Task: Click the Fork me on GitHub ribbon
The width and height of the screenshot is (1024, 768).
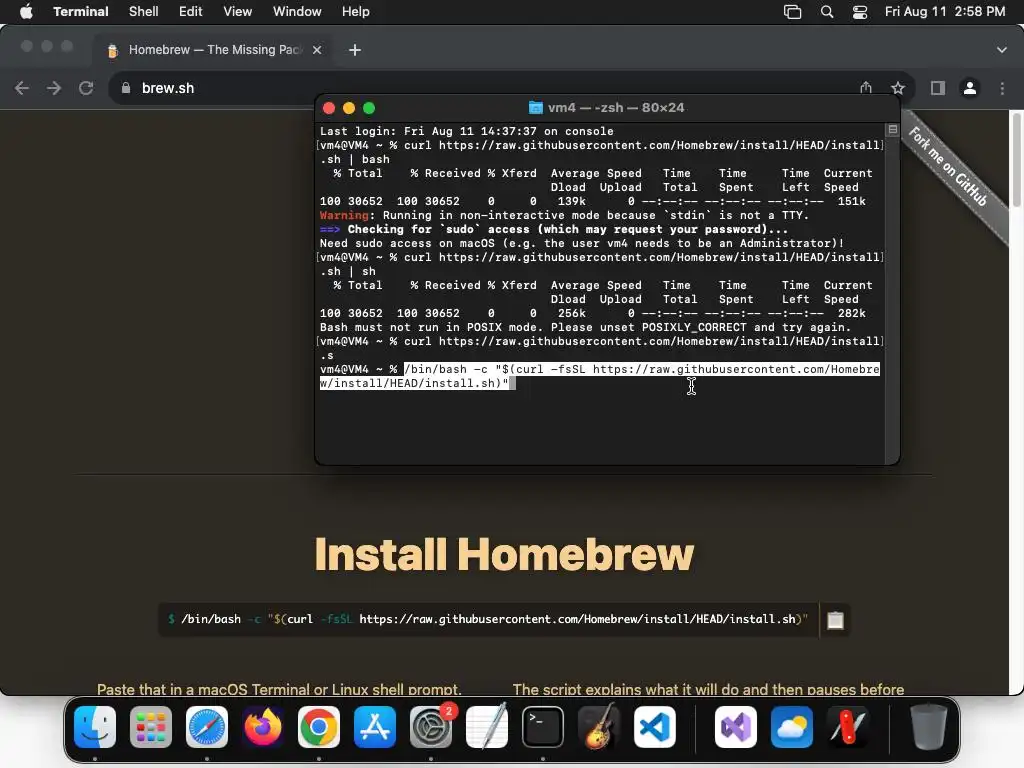Action: pos(948,167)
